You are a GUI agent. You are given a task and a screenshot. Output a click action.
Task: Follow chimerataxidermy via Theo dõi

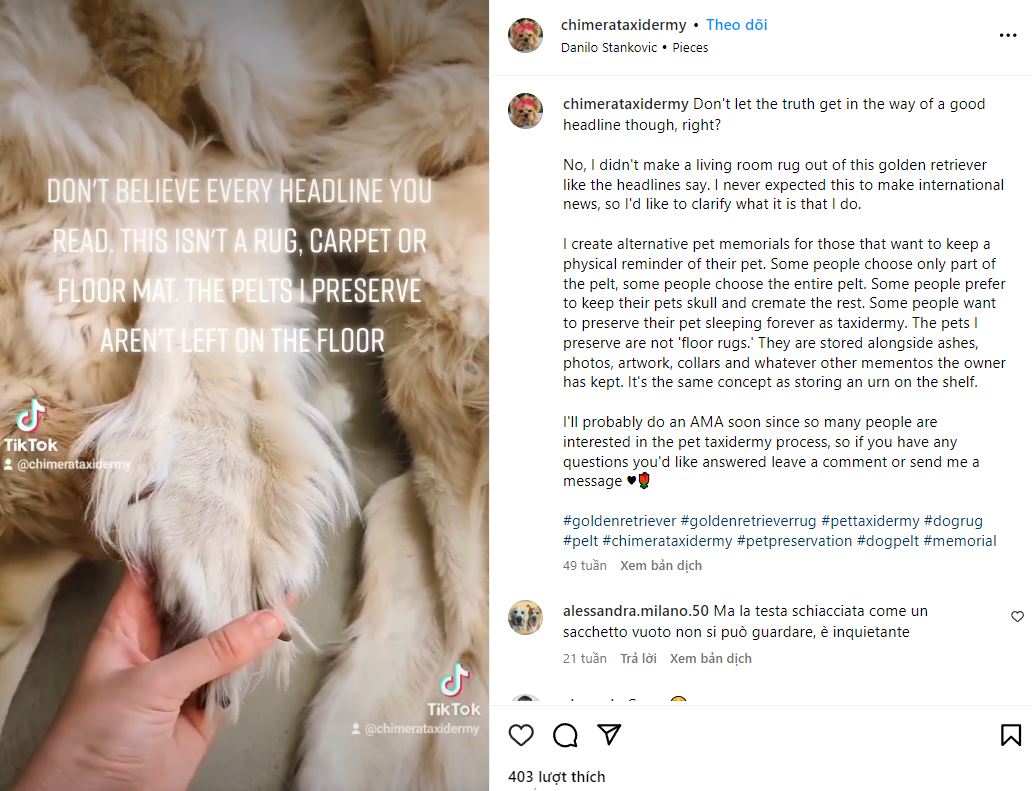pos(736,25)
